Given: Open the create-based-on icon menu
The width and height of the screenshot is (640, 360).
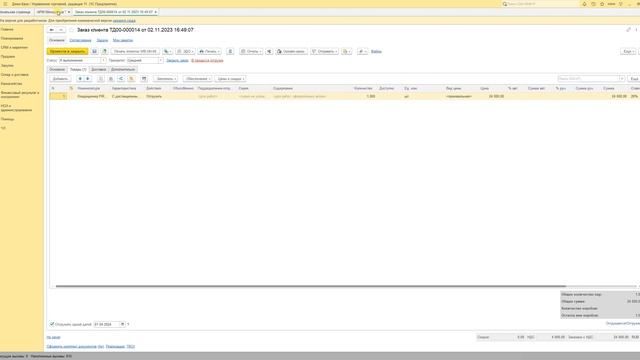Looking at the screenshot, I should pyautogui.click(x=167, y=51).
